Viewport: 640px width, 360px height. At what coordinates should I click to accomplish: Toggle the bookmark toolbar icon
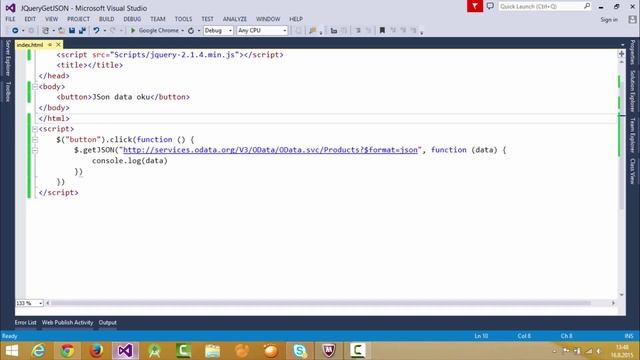382,31
